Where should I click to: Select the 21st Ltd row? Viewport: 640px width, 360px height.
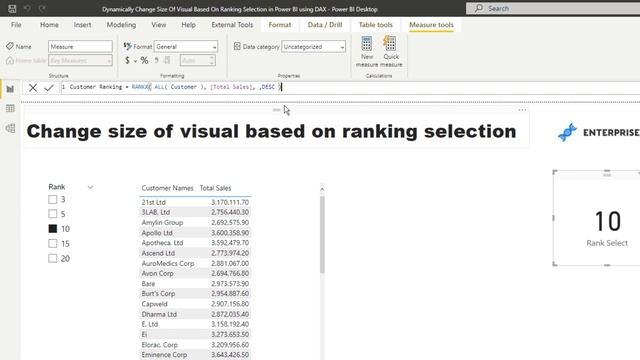click(195, 202)
